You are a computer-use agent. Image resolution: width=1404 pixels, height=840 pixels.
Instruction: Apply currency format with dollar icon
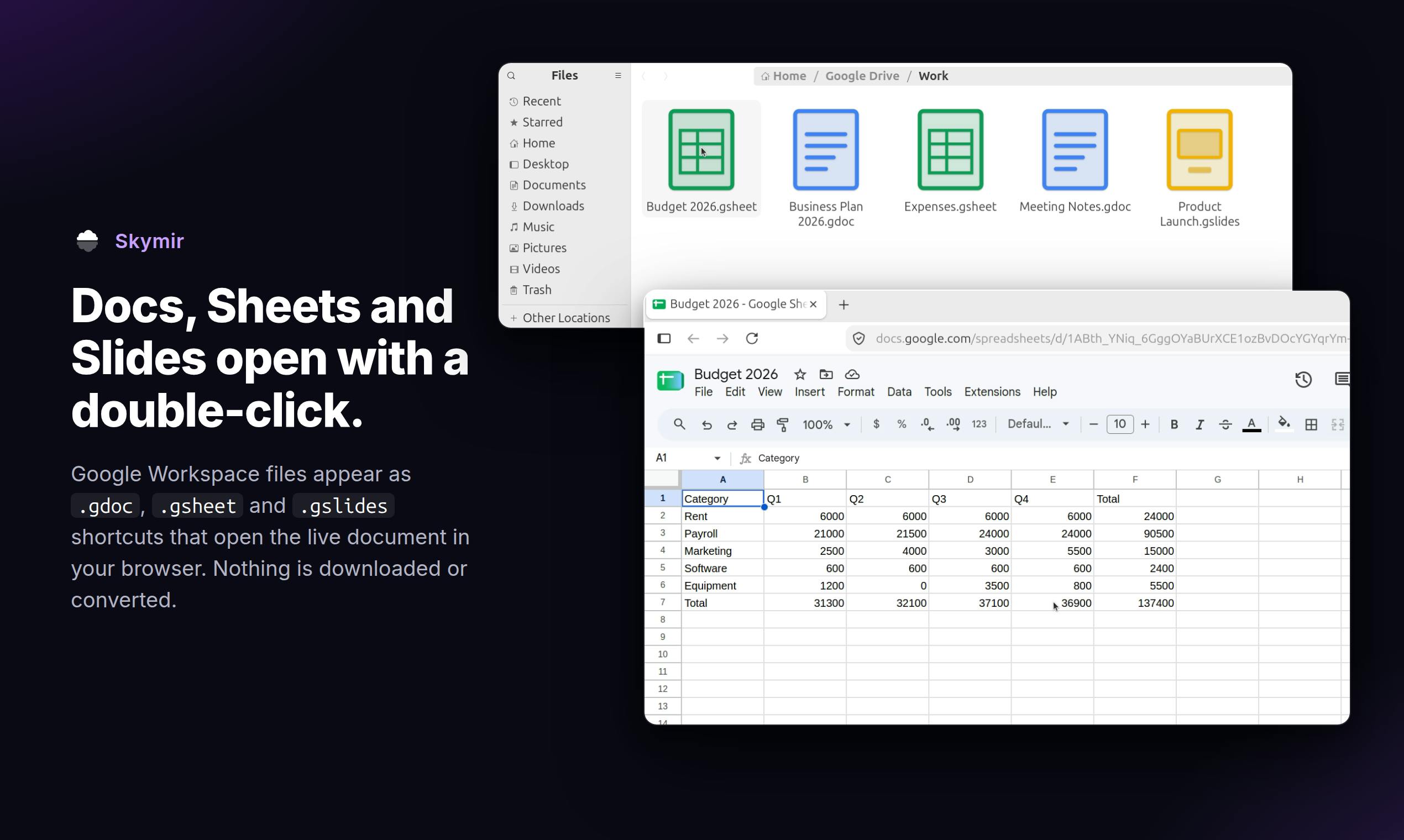tap(876, 424)
